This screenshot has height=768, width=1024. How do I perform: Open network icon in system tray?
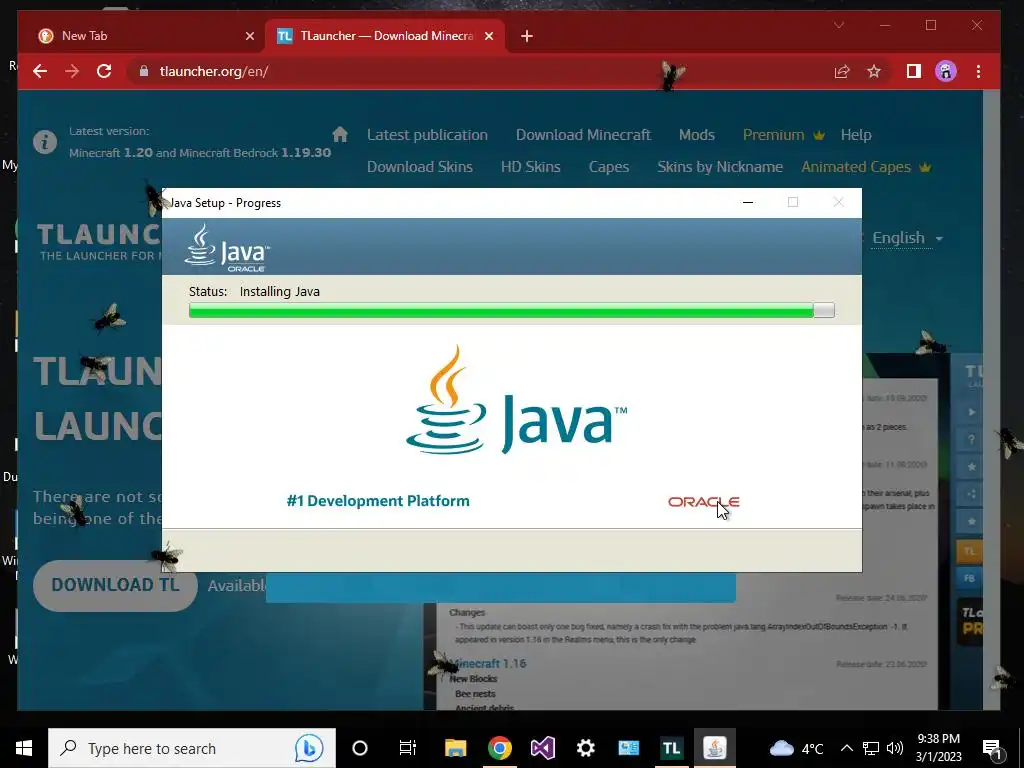tap(871, 748)
